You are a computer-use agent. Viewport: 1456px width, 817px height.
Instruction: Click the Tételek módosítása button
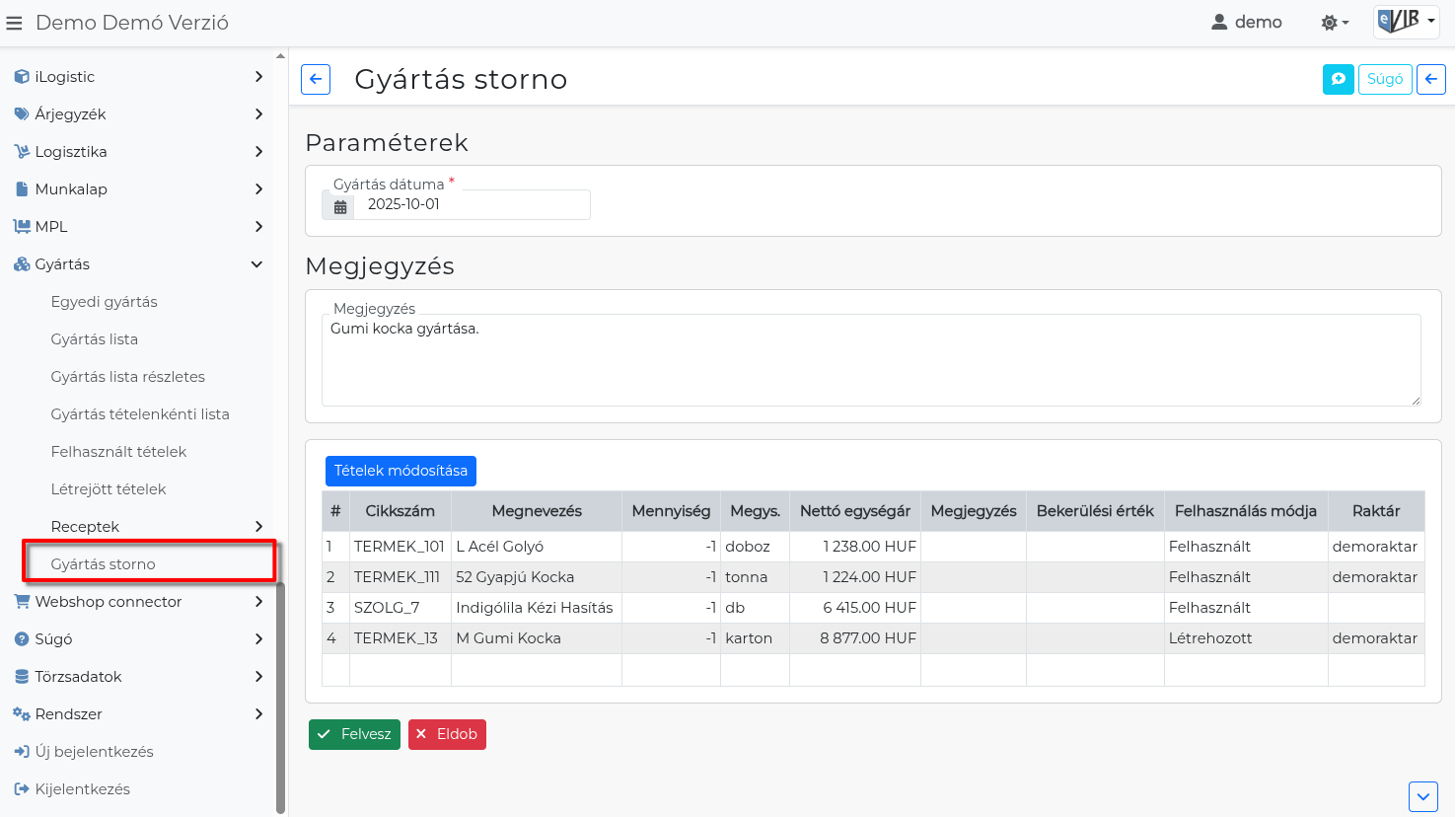(x=400, y=471)
